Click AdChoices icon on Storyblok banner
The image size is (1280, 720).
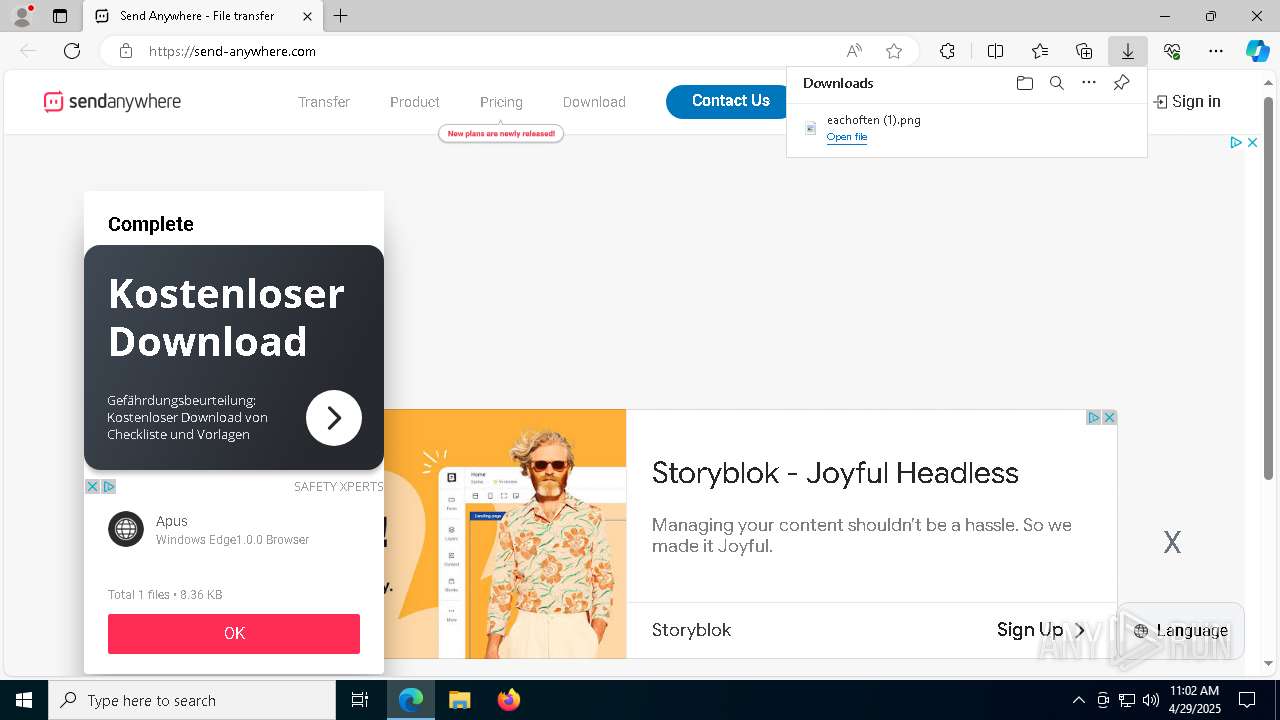tap(1094, 418)
